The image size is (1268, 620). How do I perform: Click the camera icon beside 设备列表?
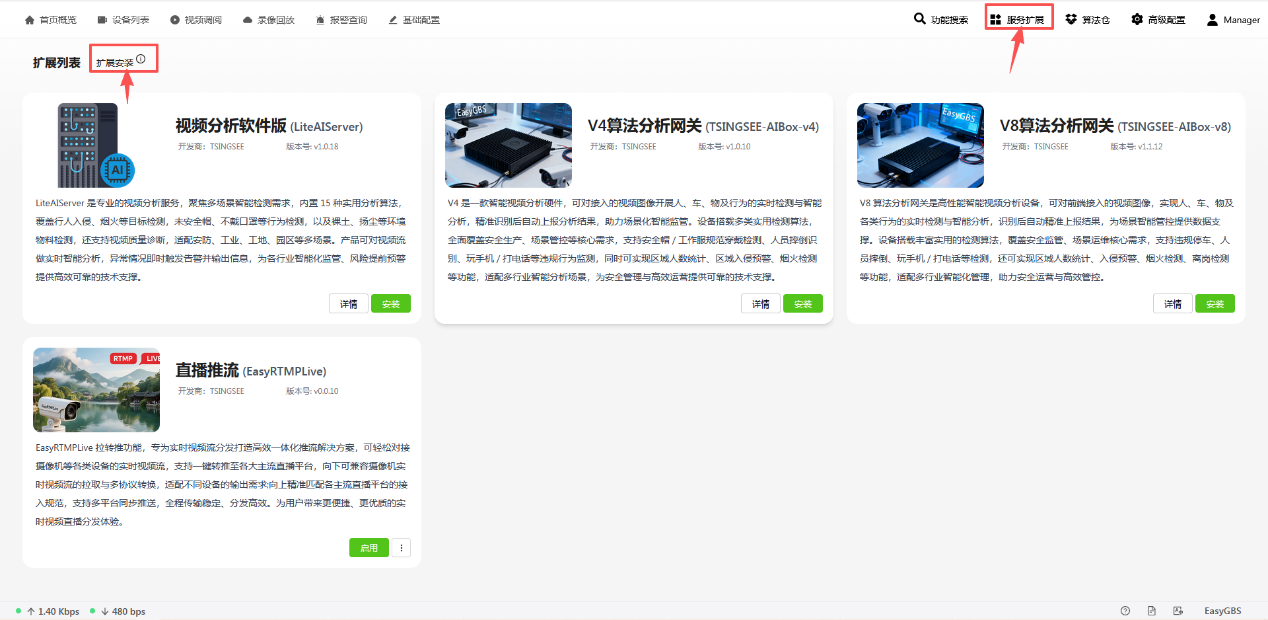pyautogui.click(x=103, y=20)
